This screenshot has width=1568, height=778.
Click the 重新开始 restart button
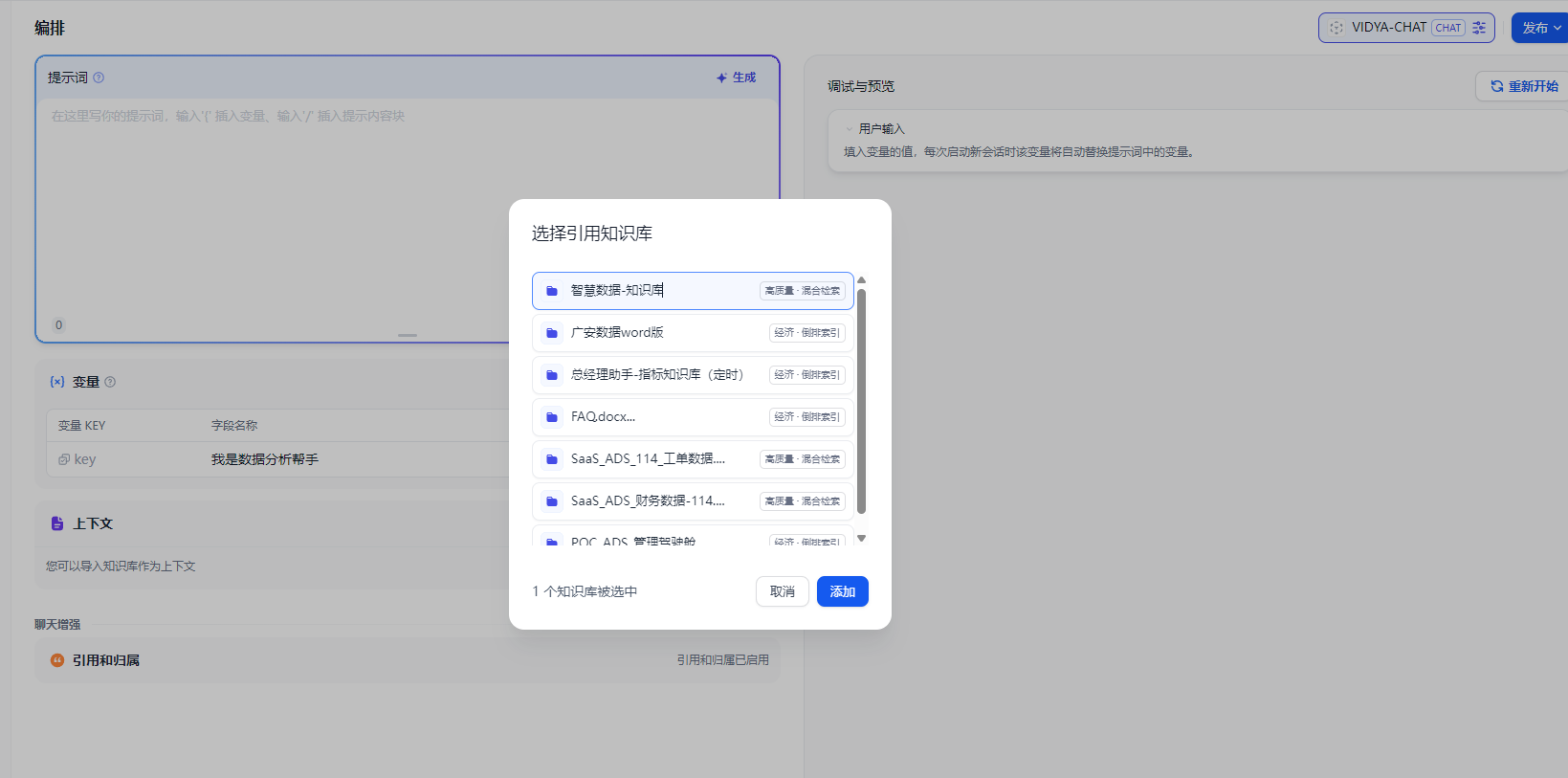(1523, 86)
